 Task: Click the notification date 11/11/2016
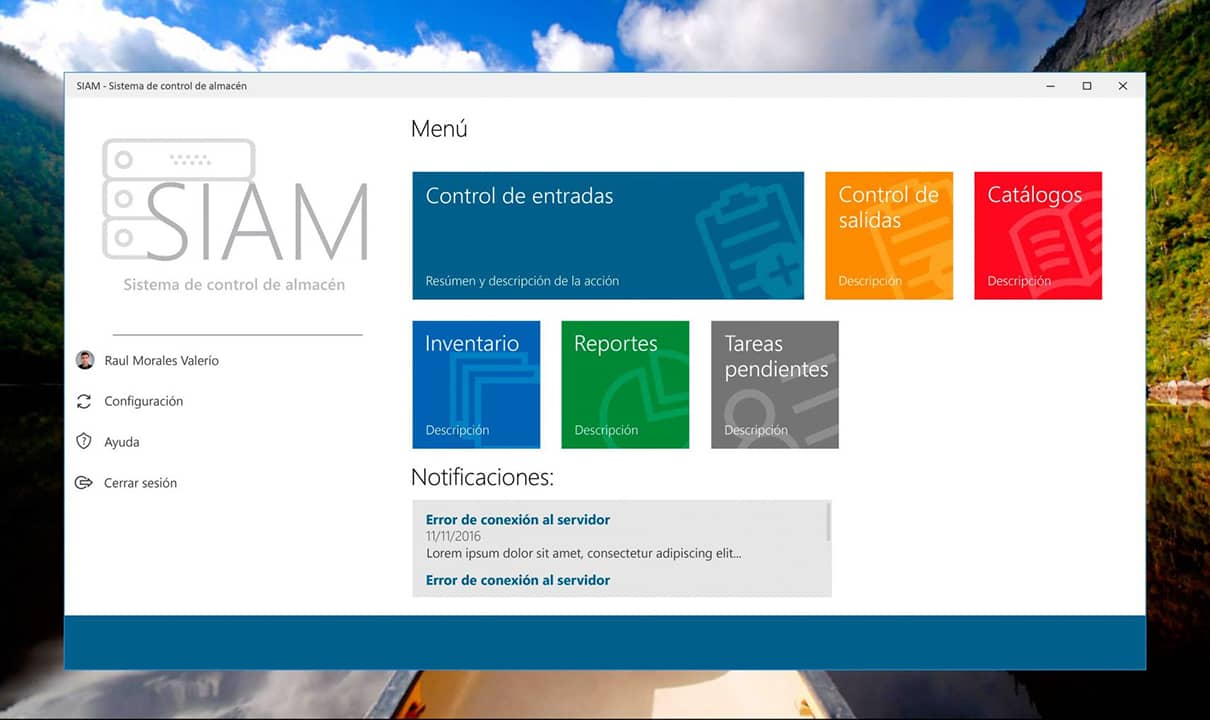(453, 537)
